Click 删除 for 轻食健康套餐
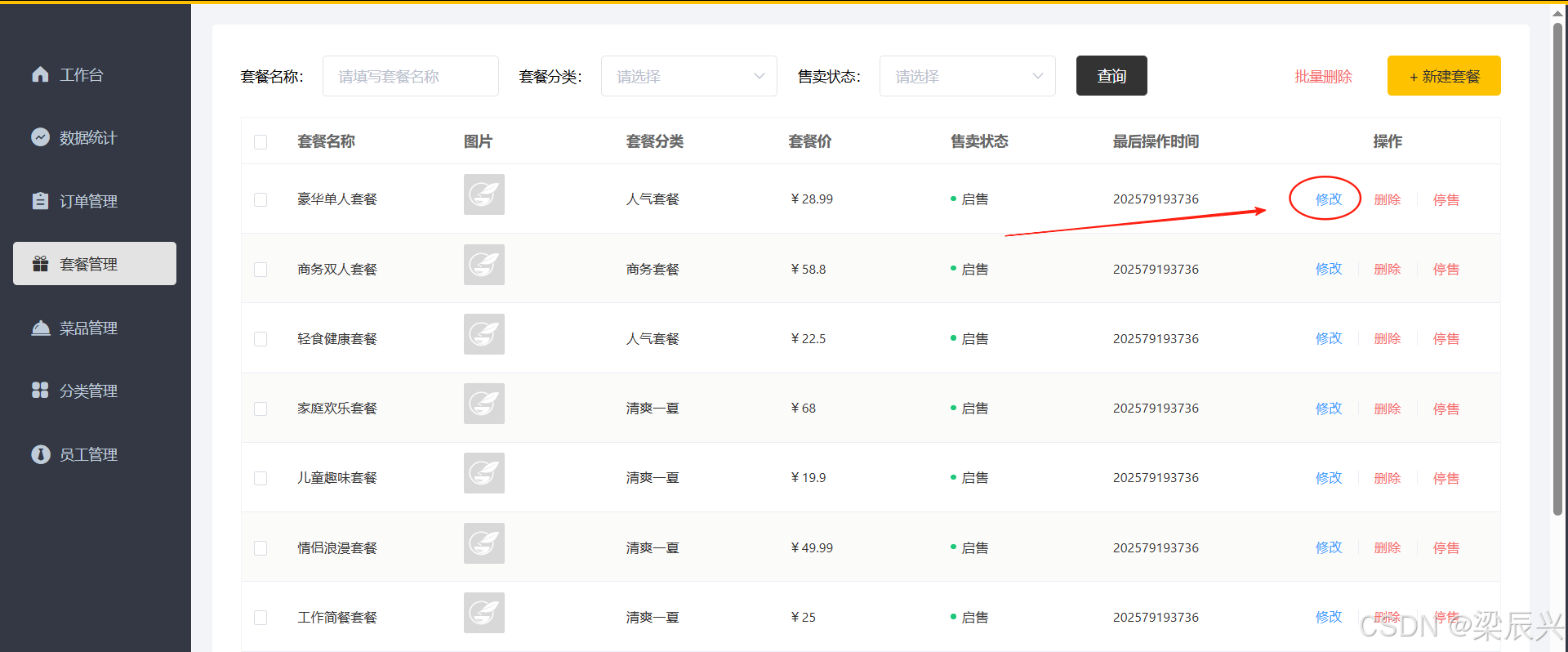 pyautogui.click(x=1388, y=338)
